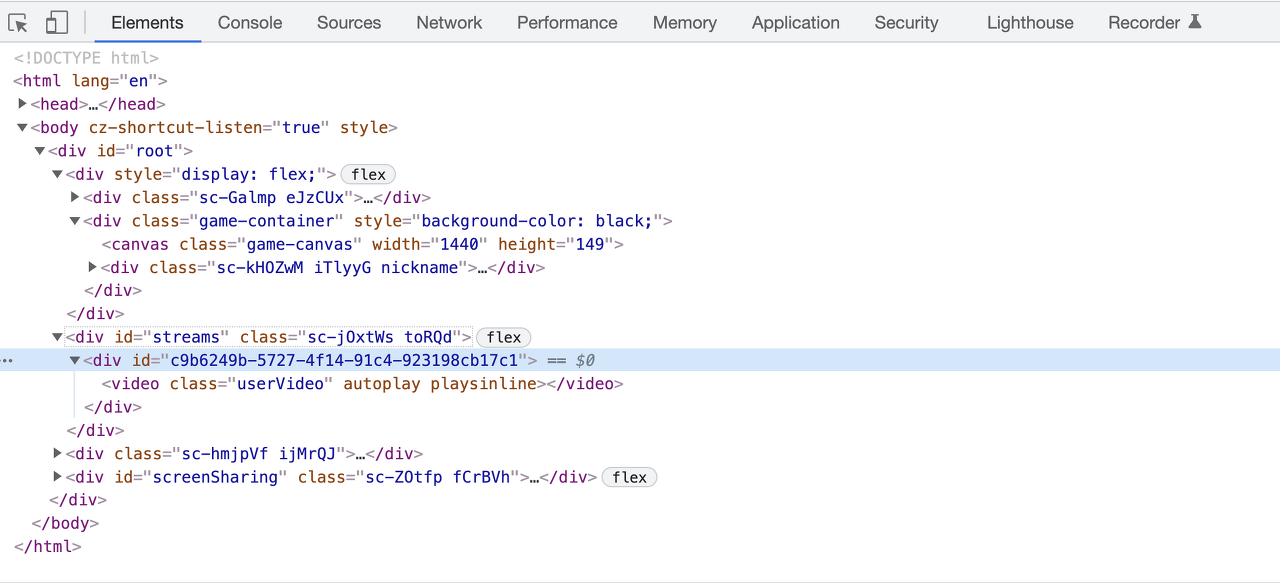Select the game-canvas canvas element
Viewport: 1280px width, 583px height.
coord(362,244)
